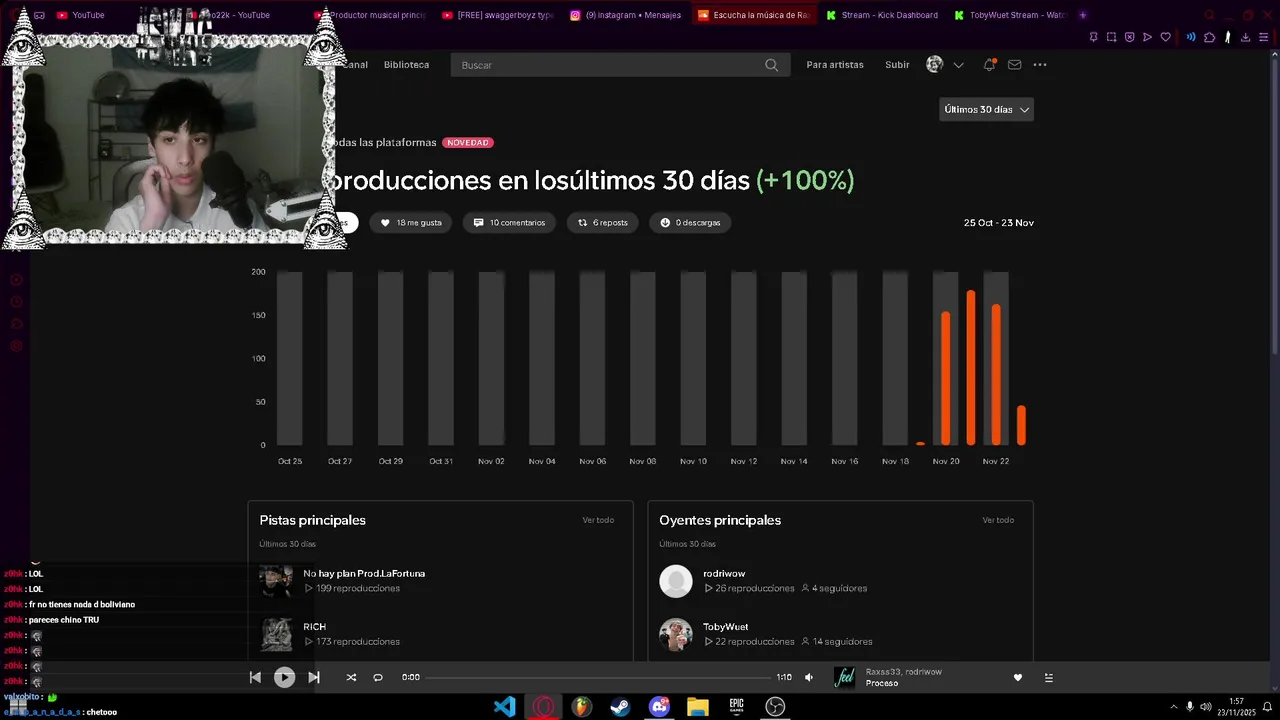Image resolution: width=1280 pixels, height=720 pixels.
Task: Click the blue sound waves extension icon
Action: tap(1191, 37)
